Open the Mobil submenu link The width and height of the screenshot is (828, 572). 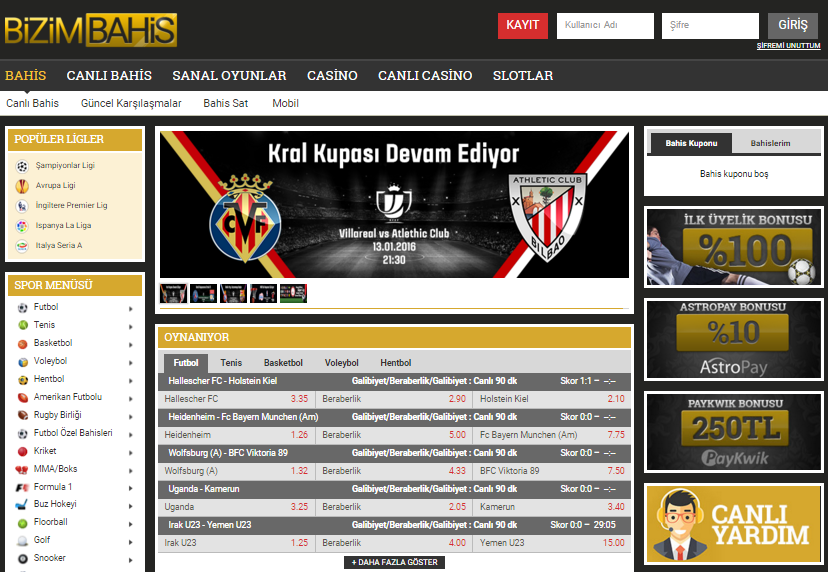point(285,104)
